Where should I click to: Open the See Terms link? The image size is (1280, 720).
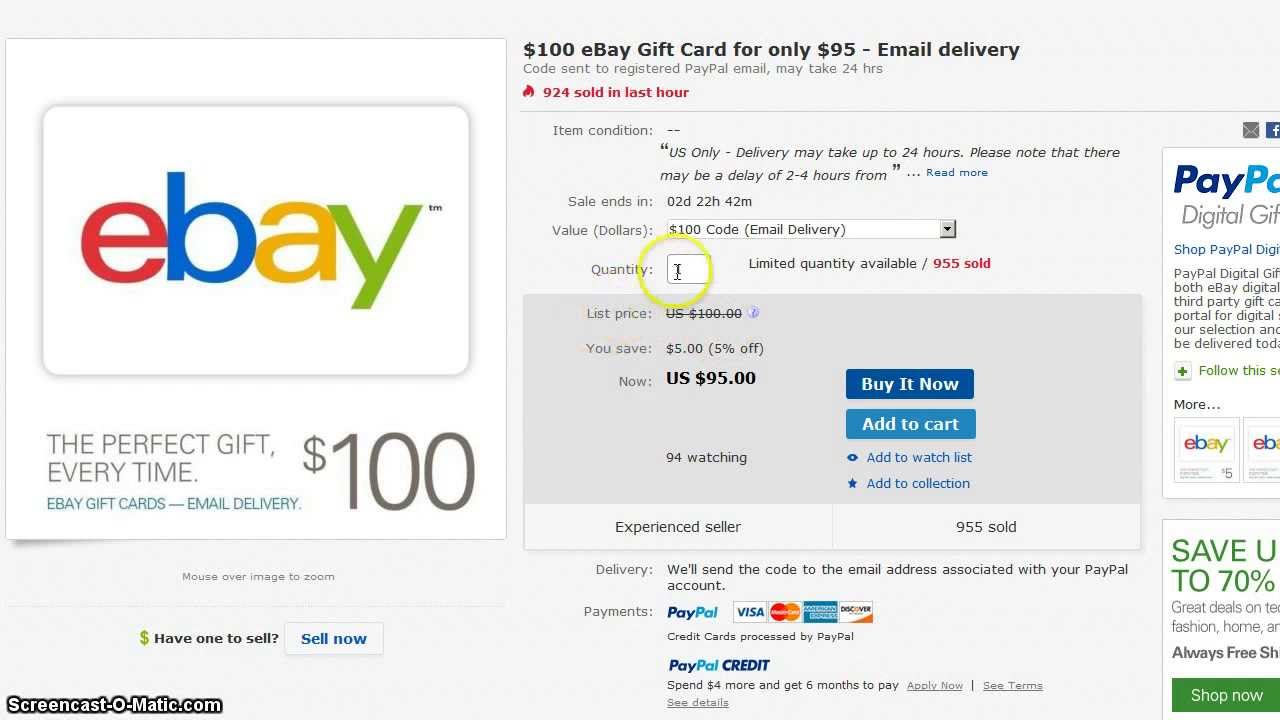(1012, 686)
